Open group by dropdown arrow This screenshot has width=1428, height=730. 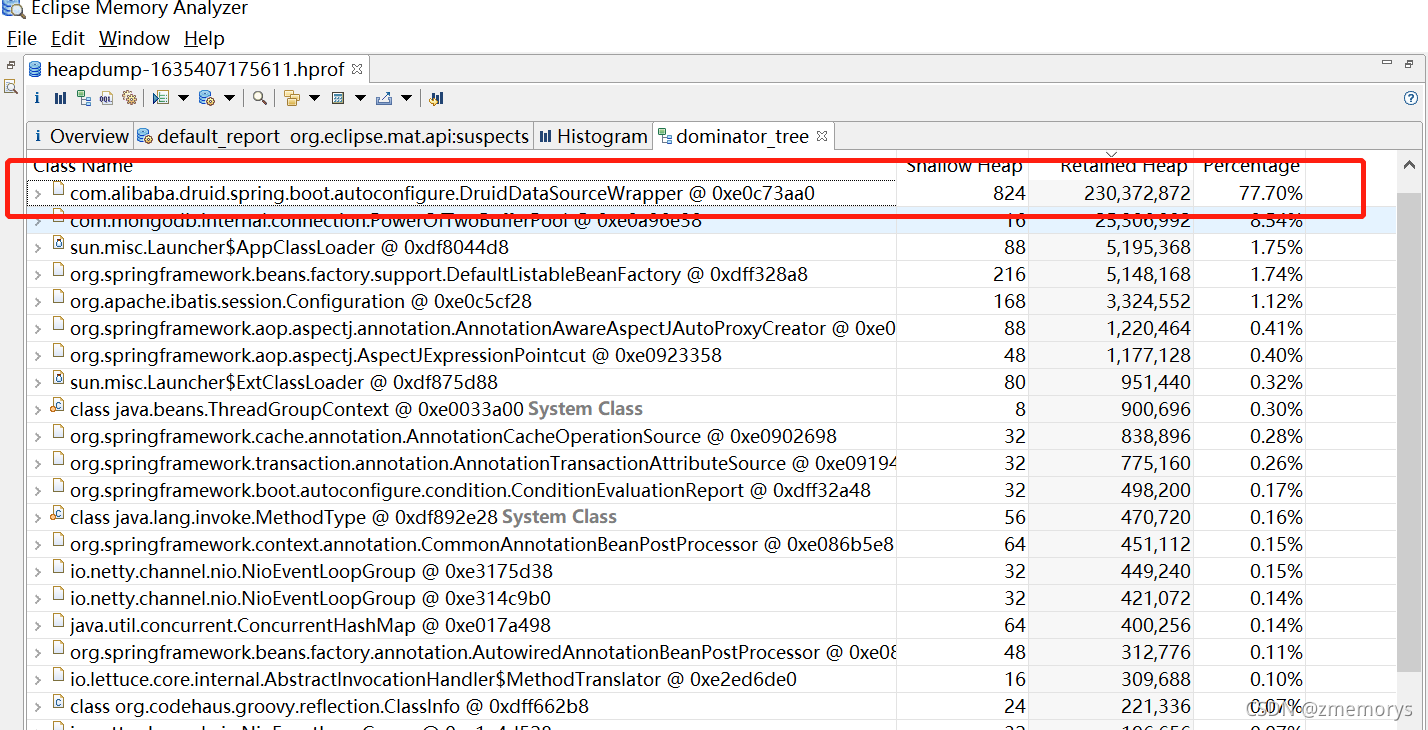314,98
